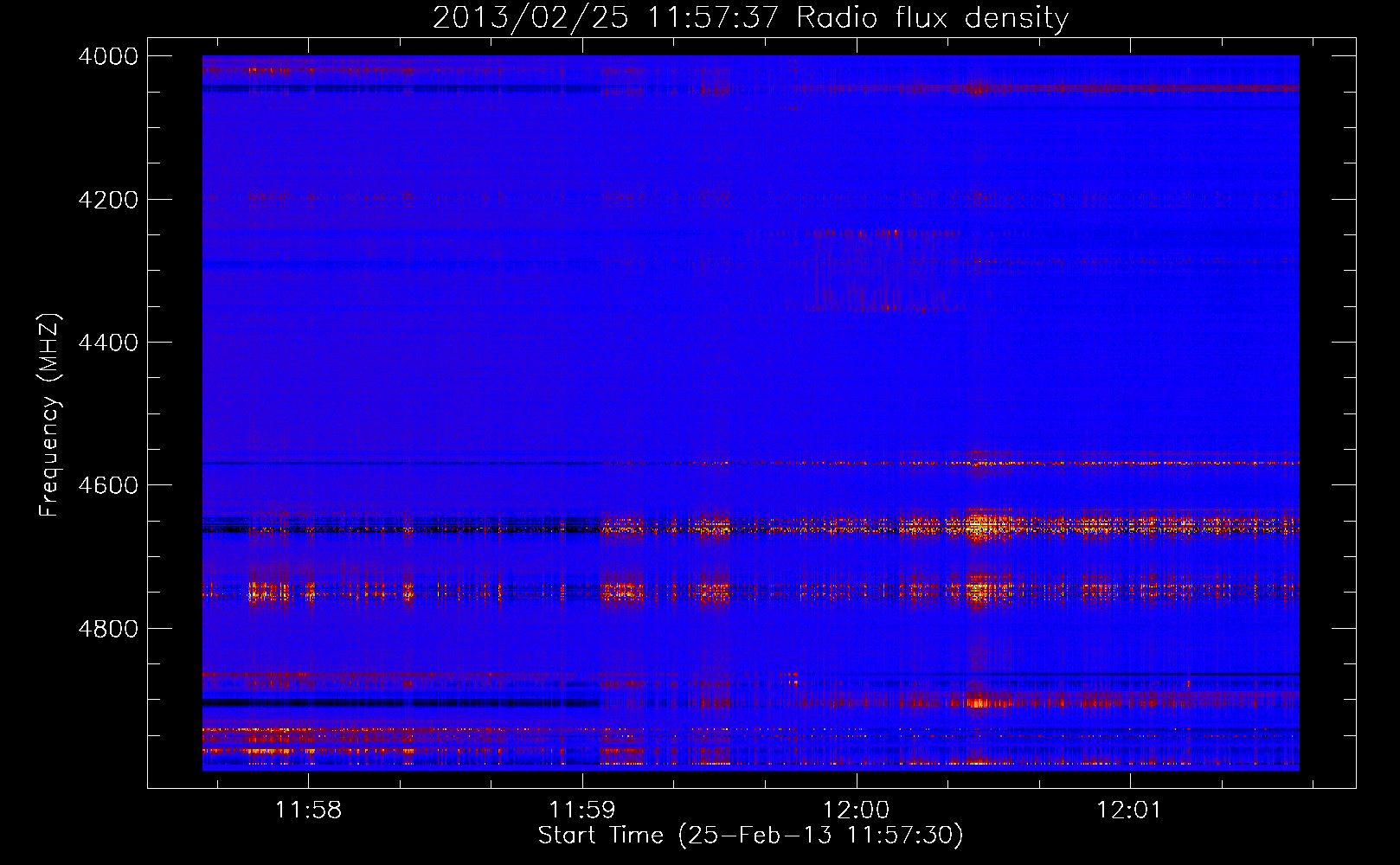This screenshot has width=1400, height=865.
Task: Click the 'Frequency (MHZ)' axis title
Action: click(x=49, y=415)
